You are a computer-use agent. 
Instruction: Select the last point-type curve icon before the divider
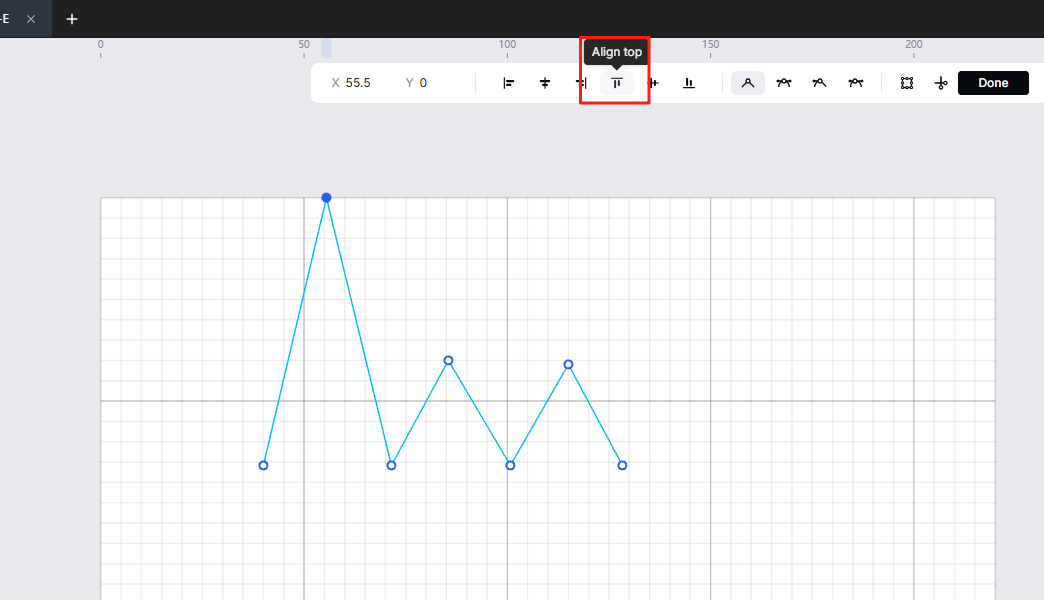(x=856, y=83)
